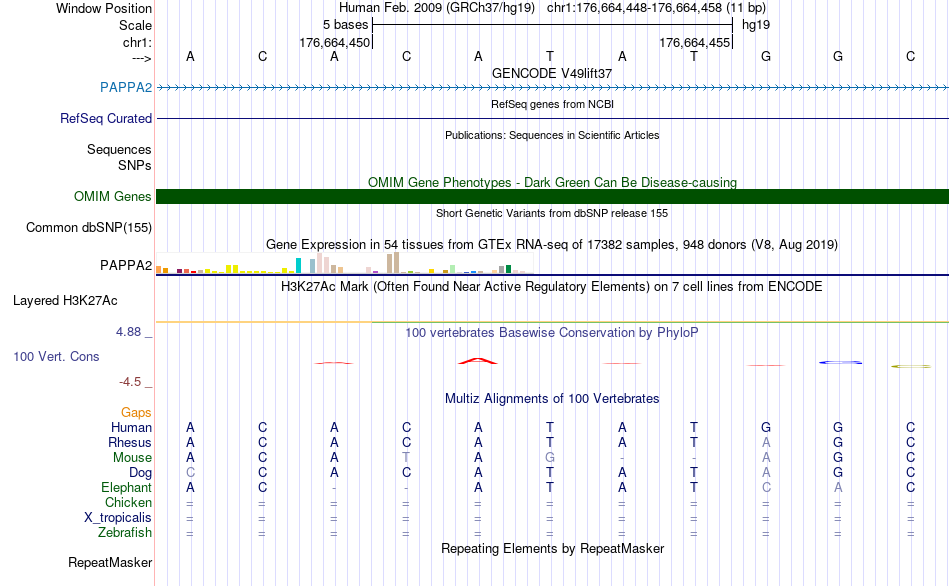Open 100 vertebrates Basewise Conservation by PhyloP title
Image resolution: width=950 pixels, height=586 pixels.
click(x=552, y=333)
